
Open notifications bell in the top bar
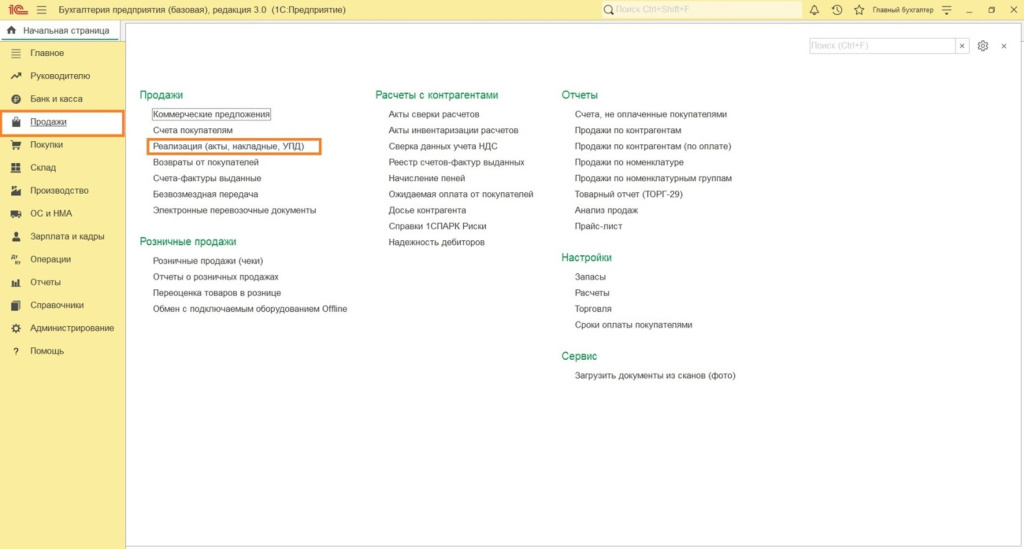pos(814,9)
